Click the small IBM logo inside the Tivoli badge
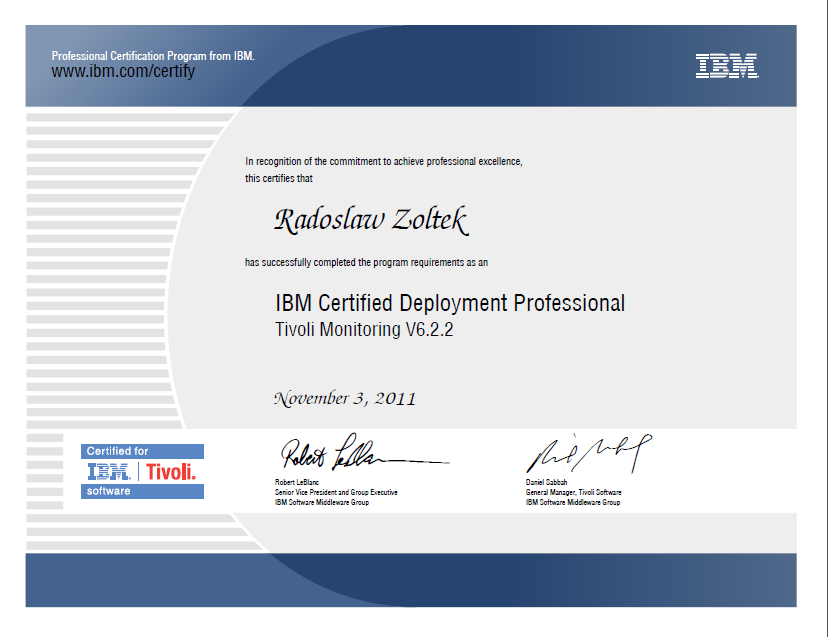Image resolution: width=828 pixels, height=637 pixels. [112, 472]
